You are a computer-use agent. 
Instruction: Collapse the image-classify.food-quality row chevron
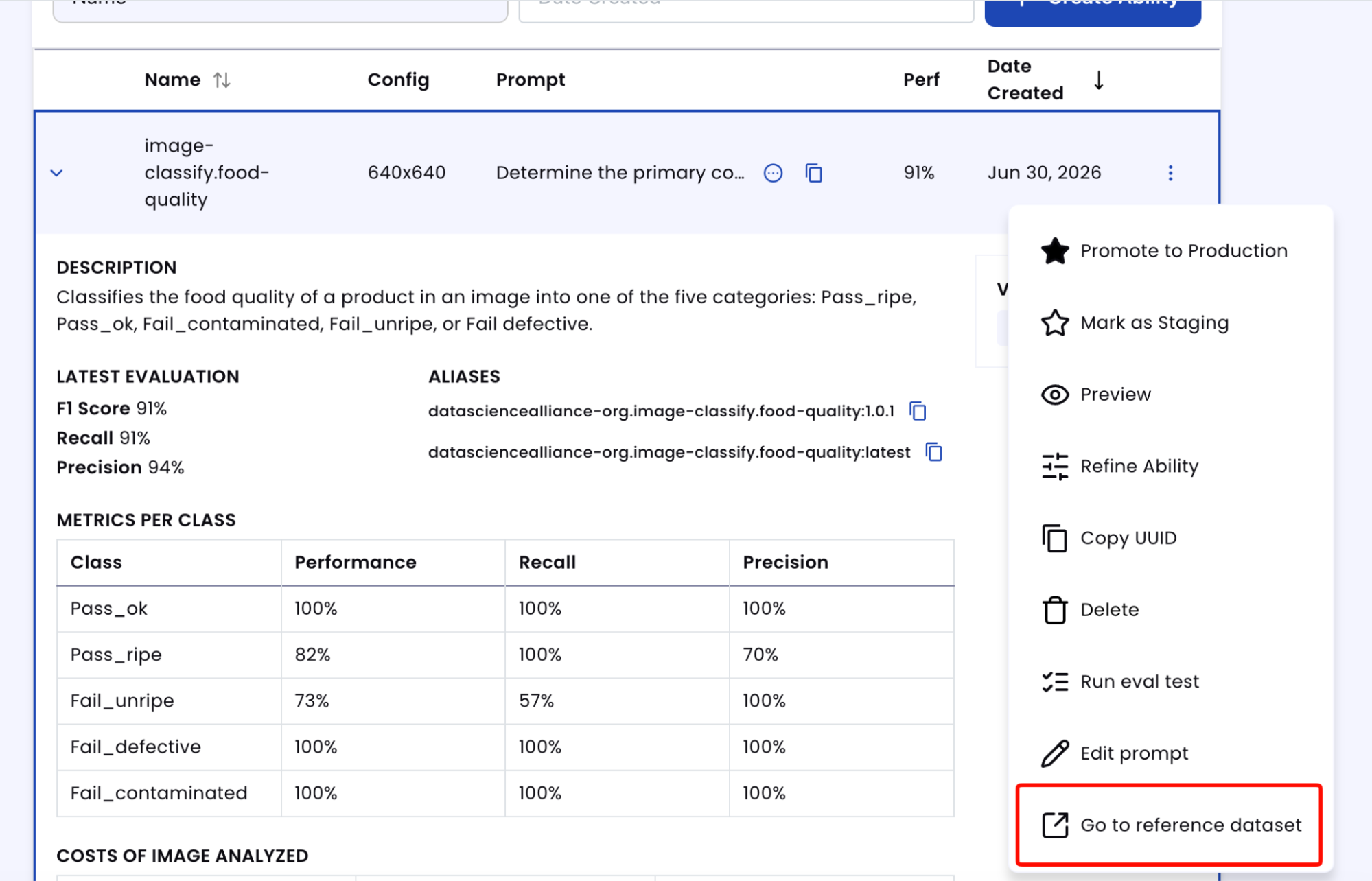tap(57, 173)
